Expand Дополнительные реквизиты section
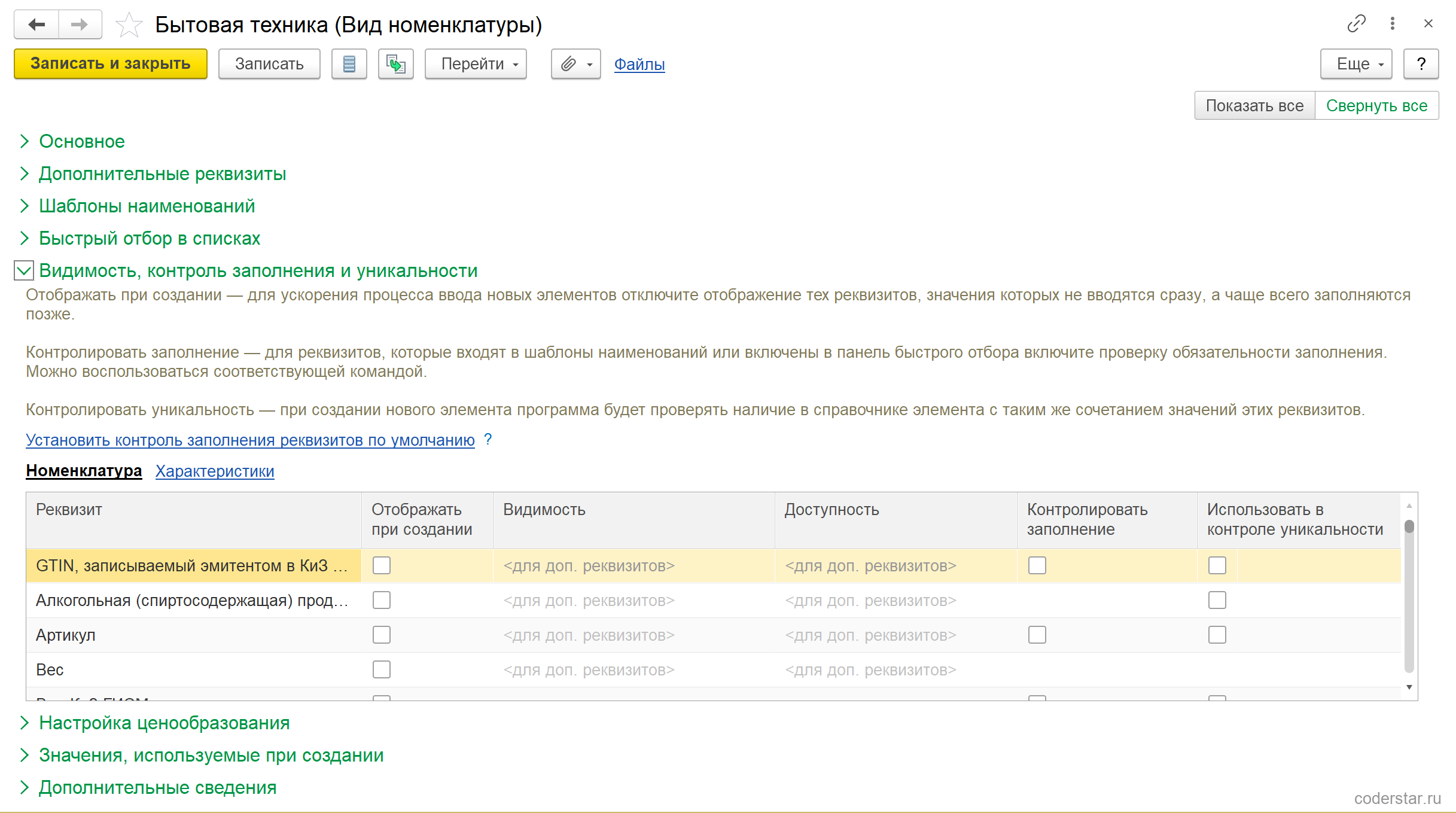 pos(162,173)
